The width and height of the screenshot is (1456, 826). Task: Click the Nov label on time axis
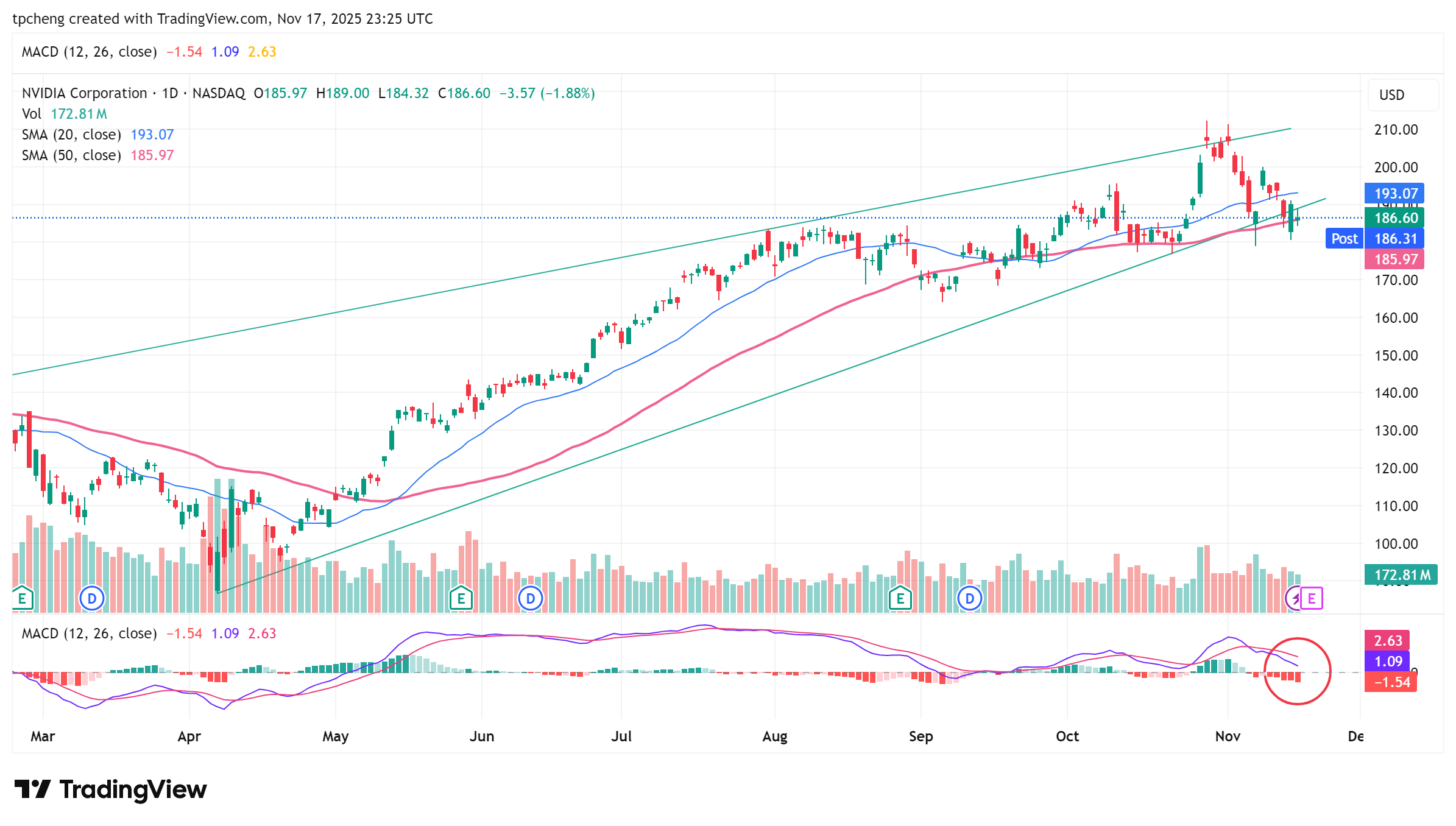(1228, 736)
